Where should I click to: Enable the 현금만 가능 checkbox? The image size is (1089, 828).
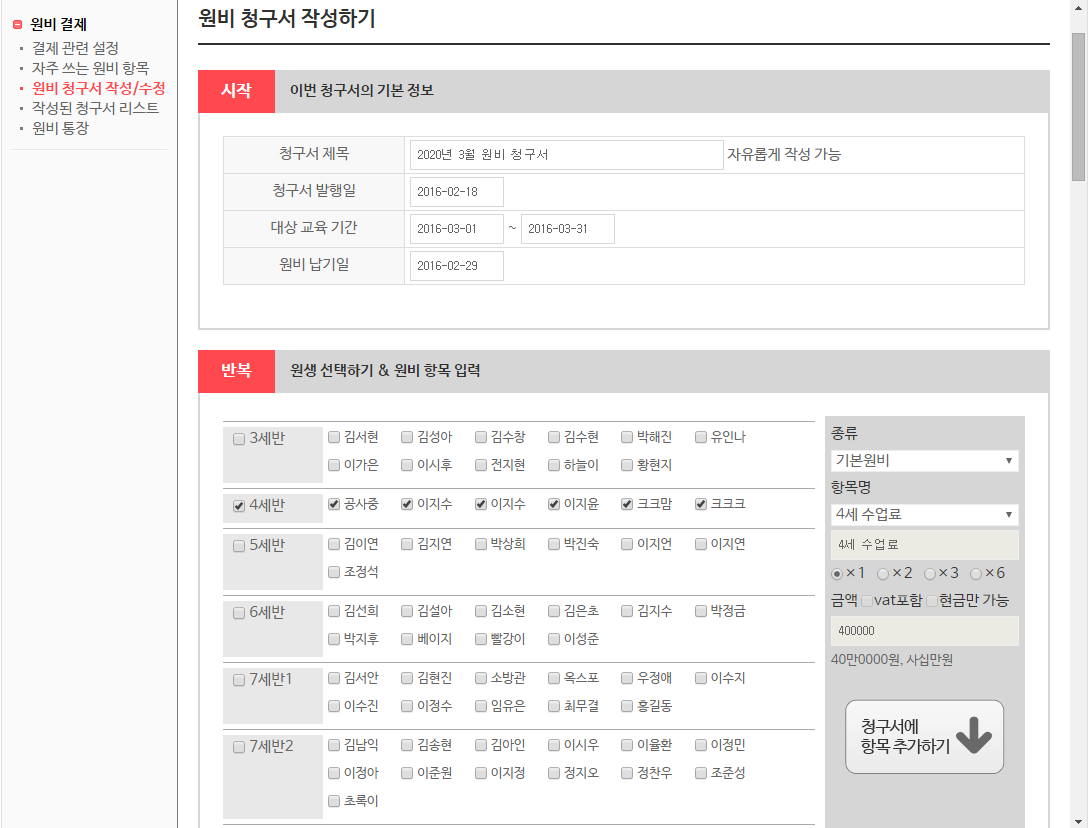(932, 601)
